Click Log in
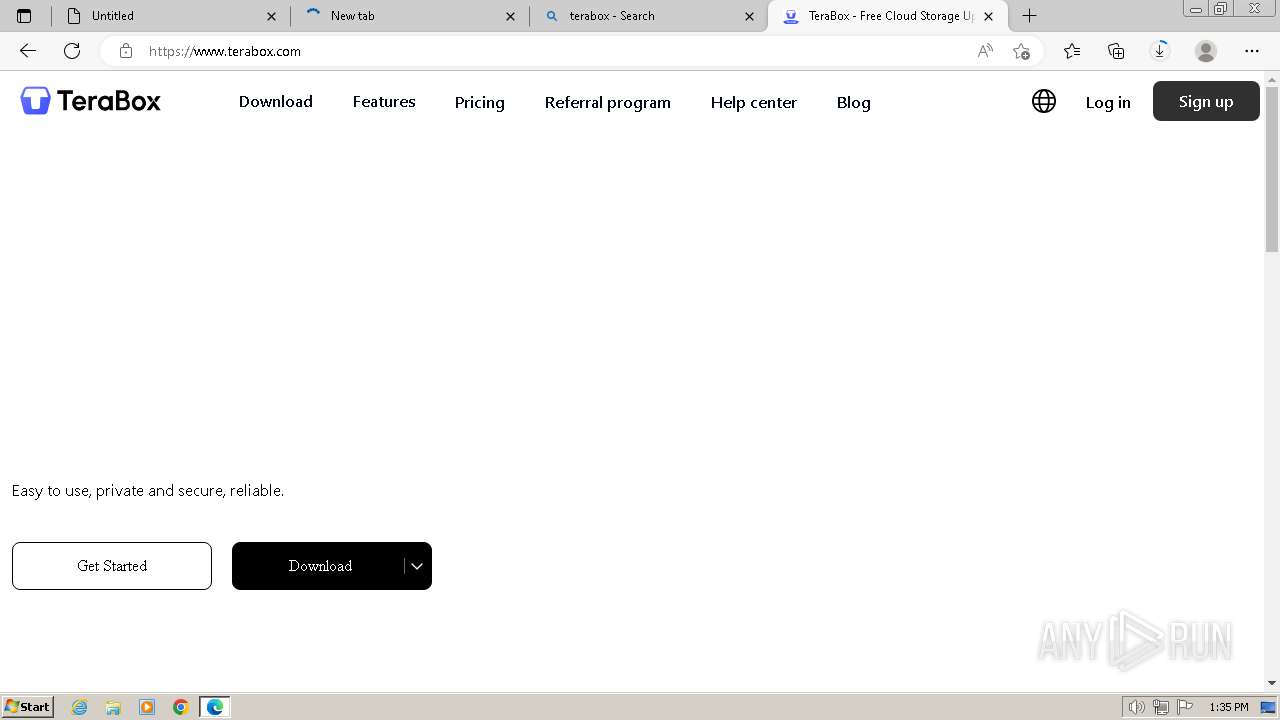Screen dimensions: 1280x720 (1108, 102)
